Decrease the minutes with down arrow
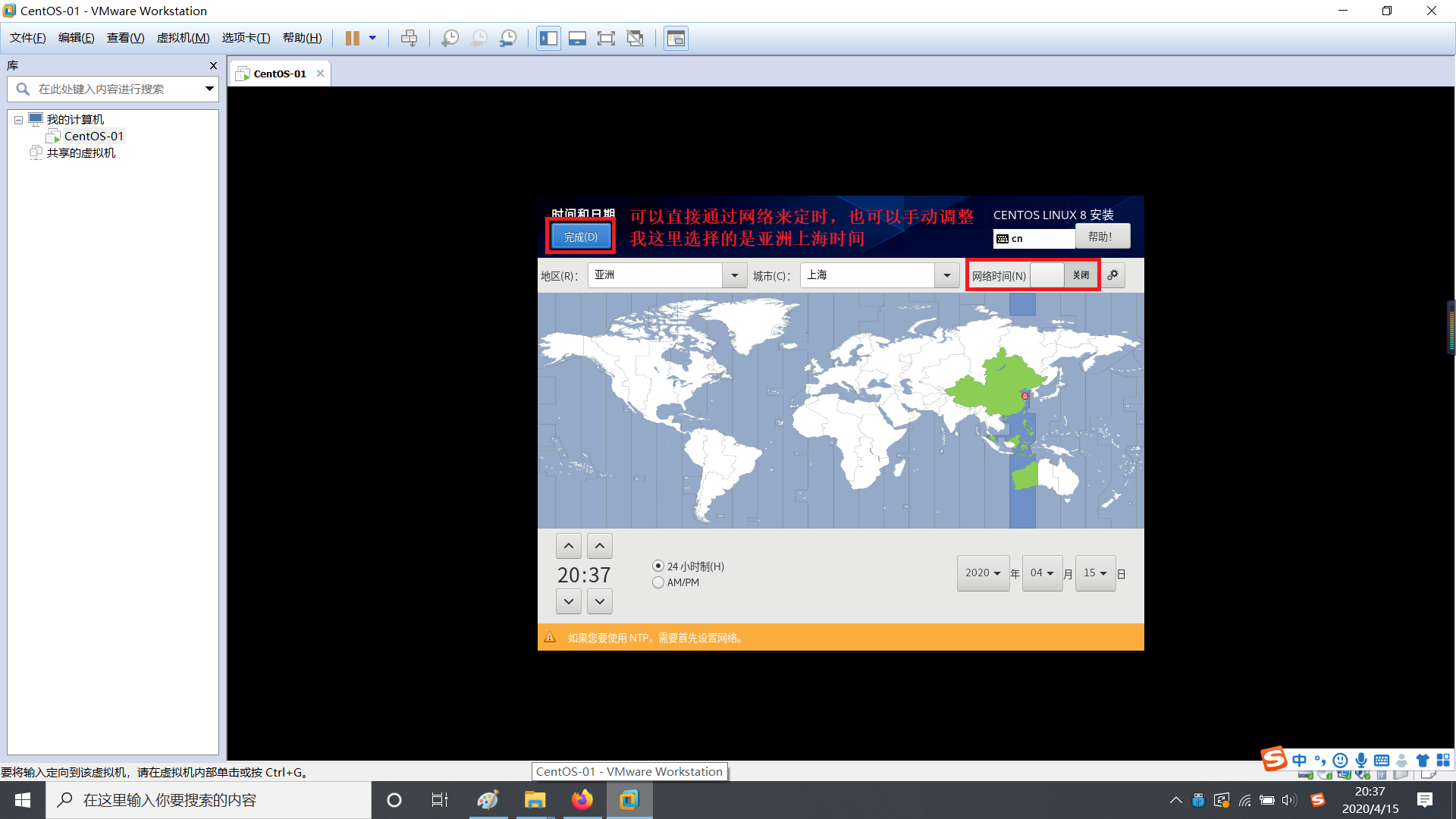The image size is (1456, 819). [600, 601]
